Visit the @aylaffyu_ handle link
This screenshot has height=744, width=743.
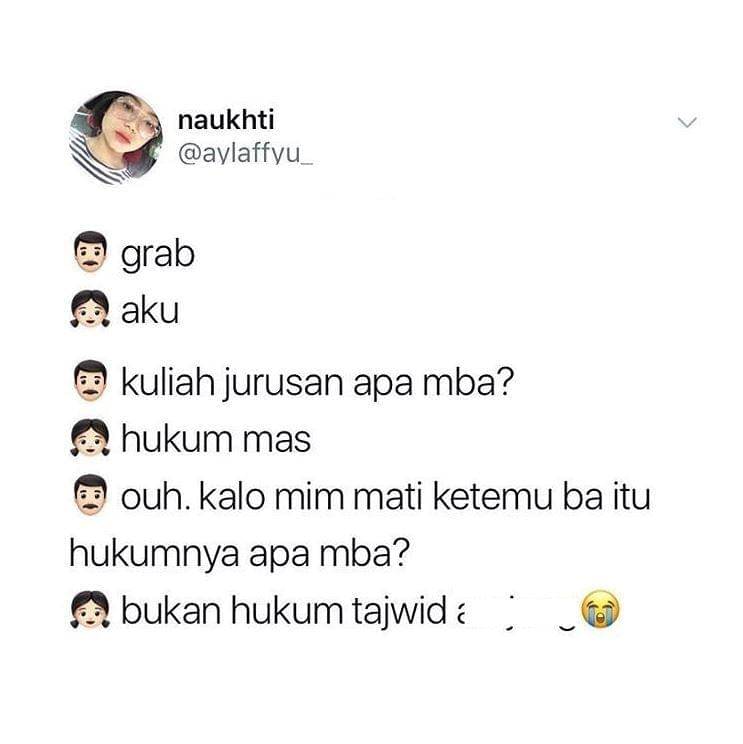(245, 153)
